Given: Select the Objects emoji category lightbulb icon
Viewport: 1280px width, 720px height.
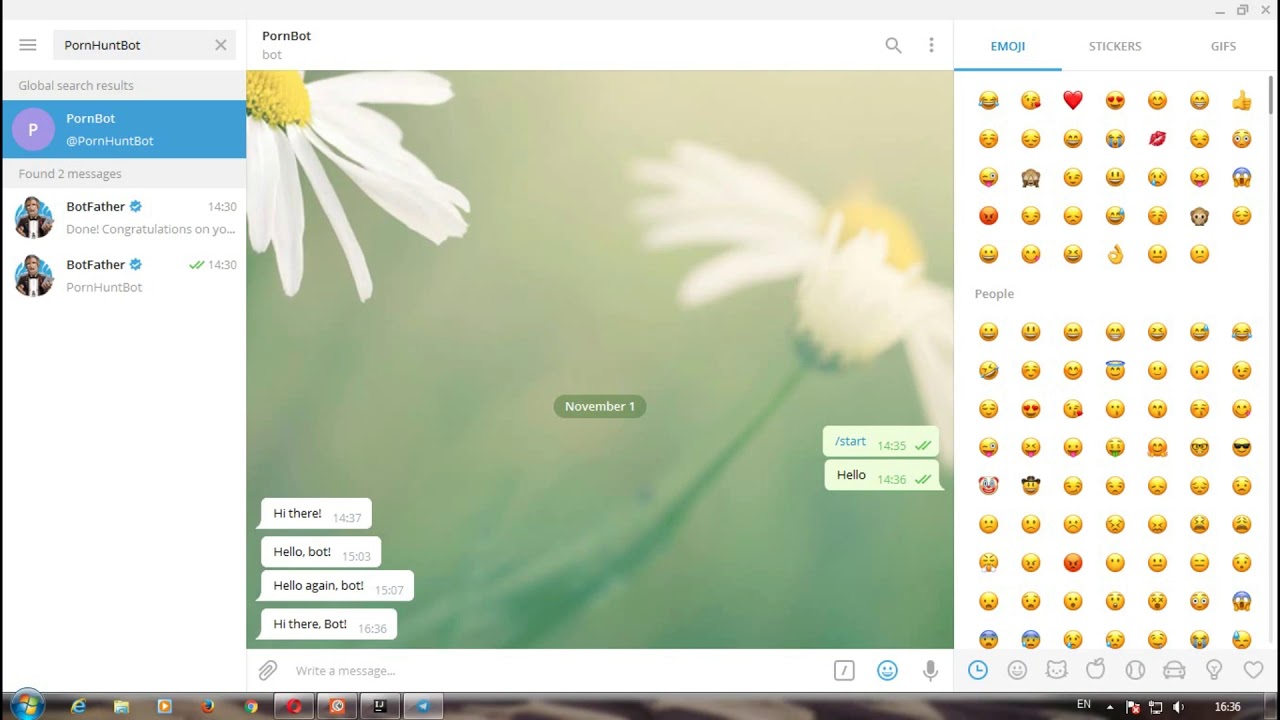Looking at the screenshot, I should 1214,671.
